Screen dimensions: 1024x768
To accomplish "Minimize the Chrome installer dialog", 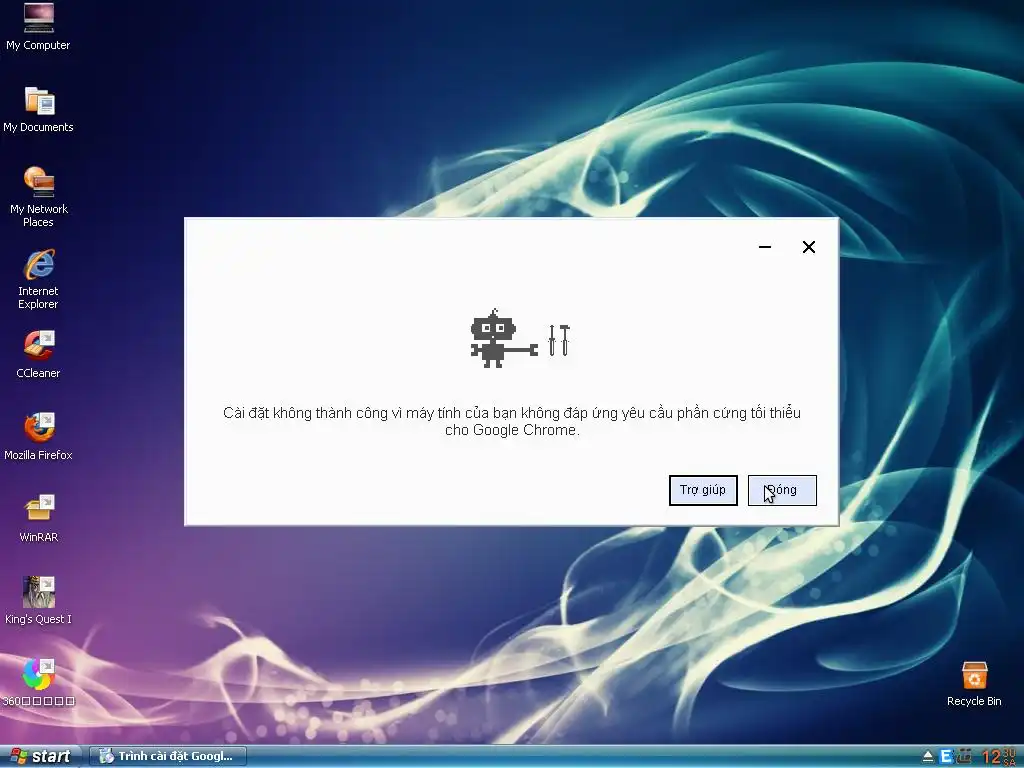I will click(765, 247).
